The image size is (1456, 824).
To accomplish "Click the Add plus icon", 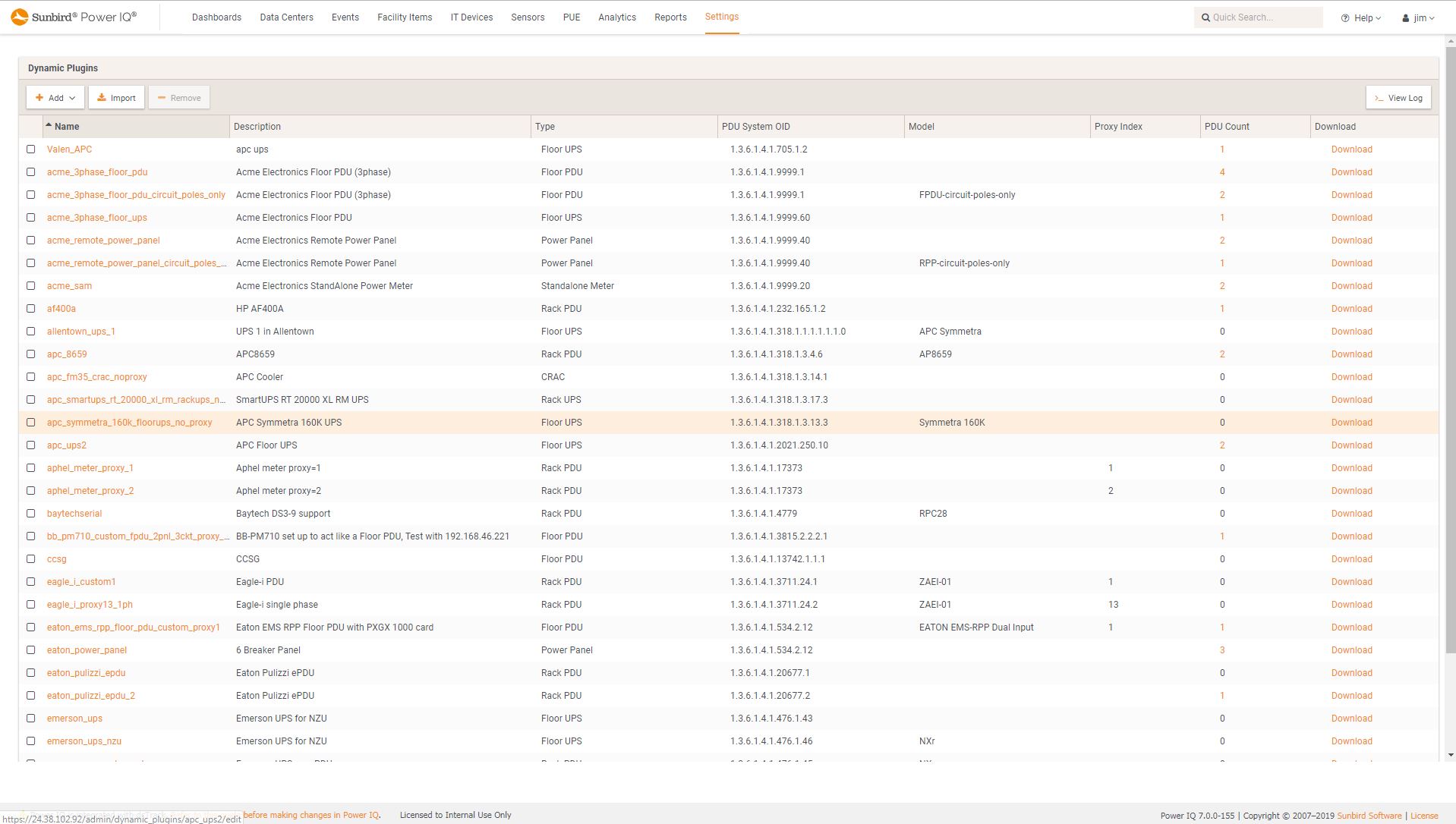I will 39,97.
